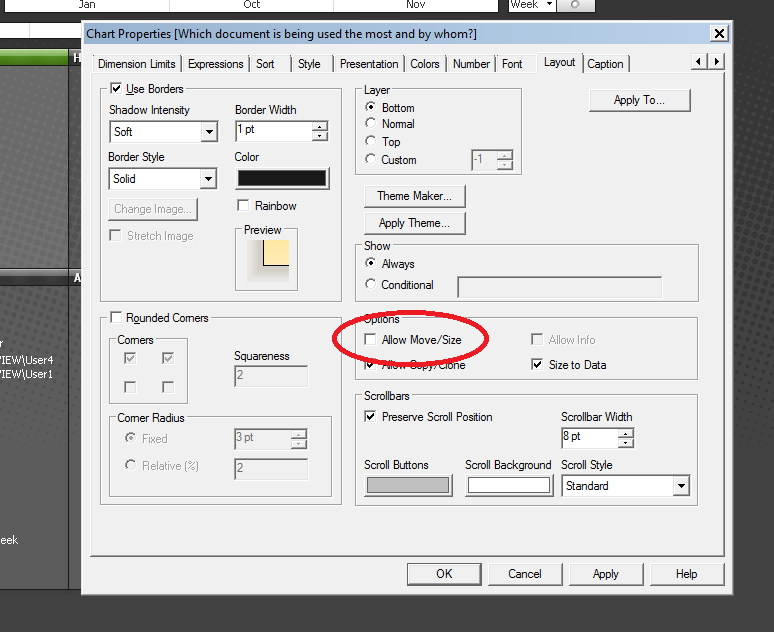Open the Font tab
The height and width of the screenshot is (632, 774).
[x=512, y=64]
